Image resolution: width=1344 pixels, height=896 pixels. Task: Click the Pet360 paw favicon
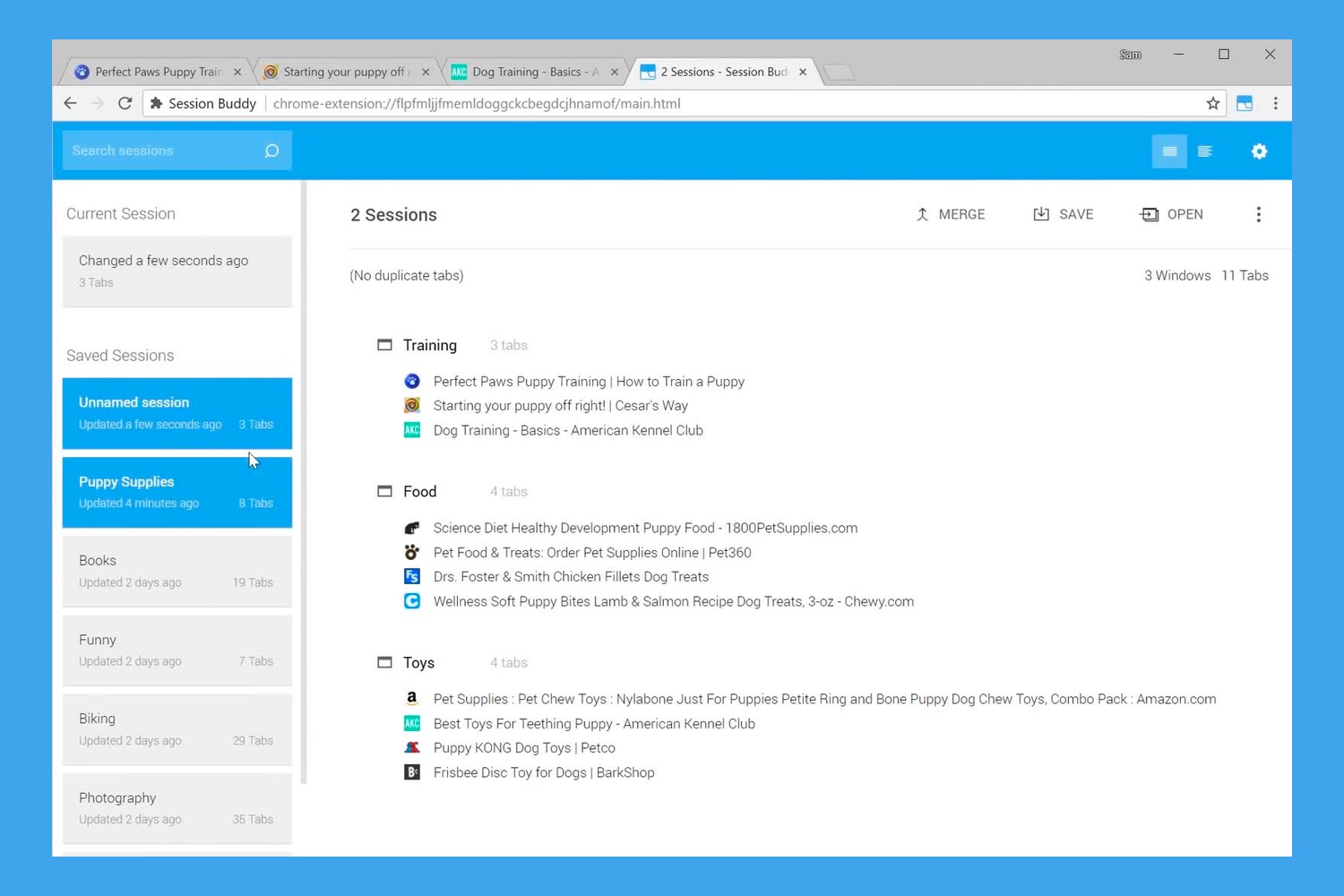point(412,552)
